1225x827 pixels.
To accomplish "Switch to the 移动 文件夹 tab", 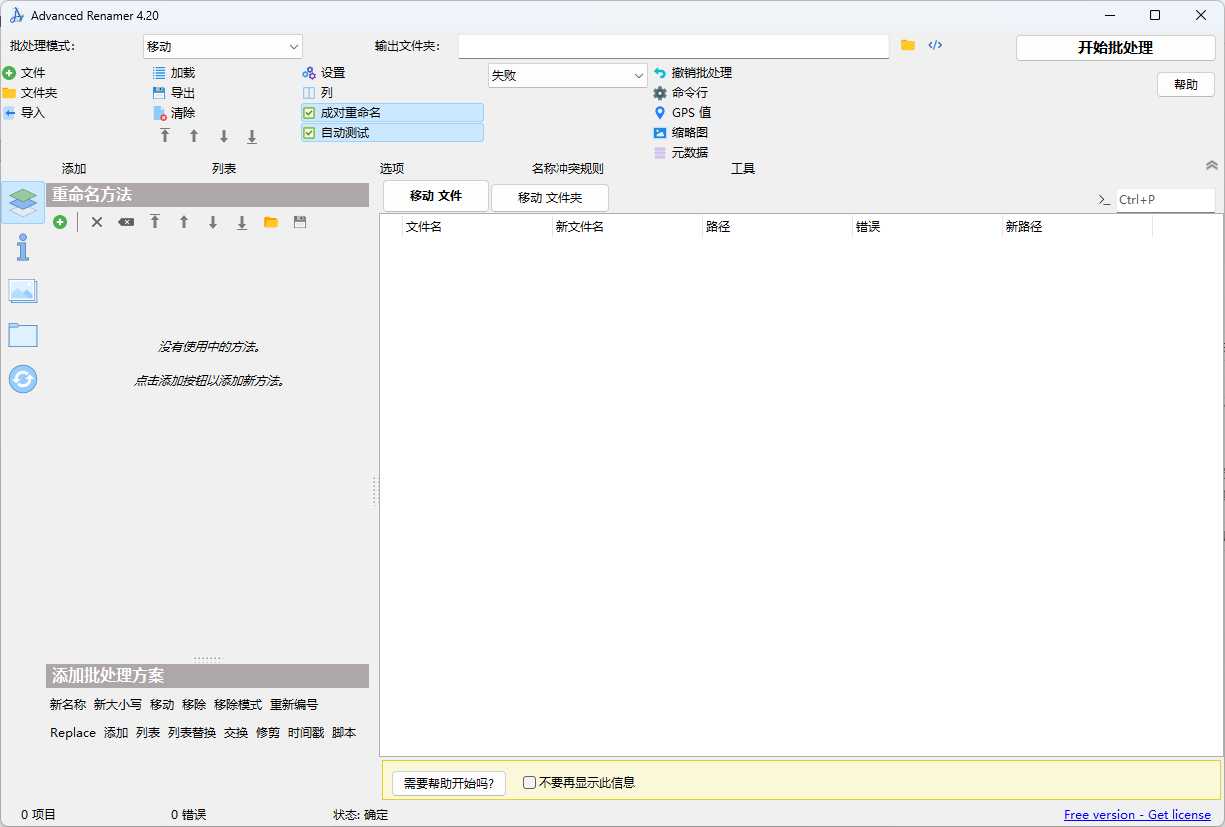I will click(549, 196).
